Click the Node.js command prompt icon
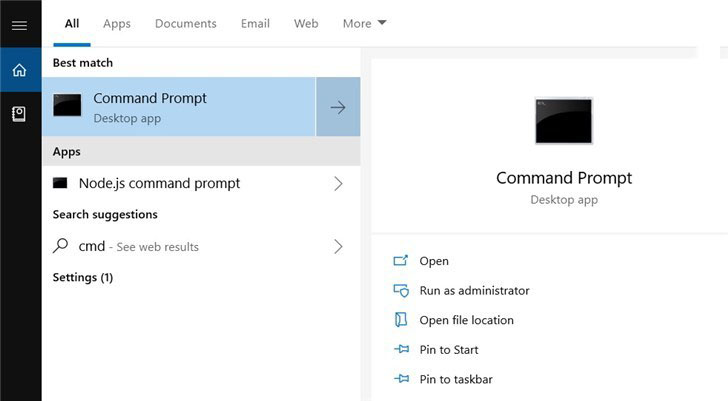 point(61,183)
